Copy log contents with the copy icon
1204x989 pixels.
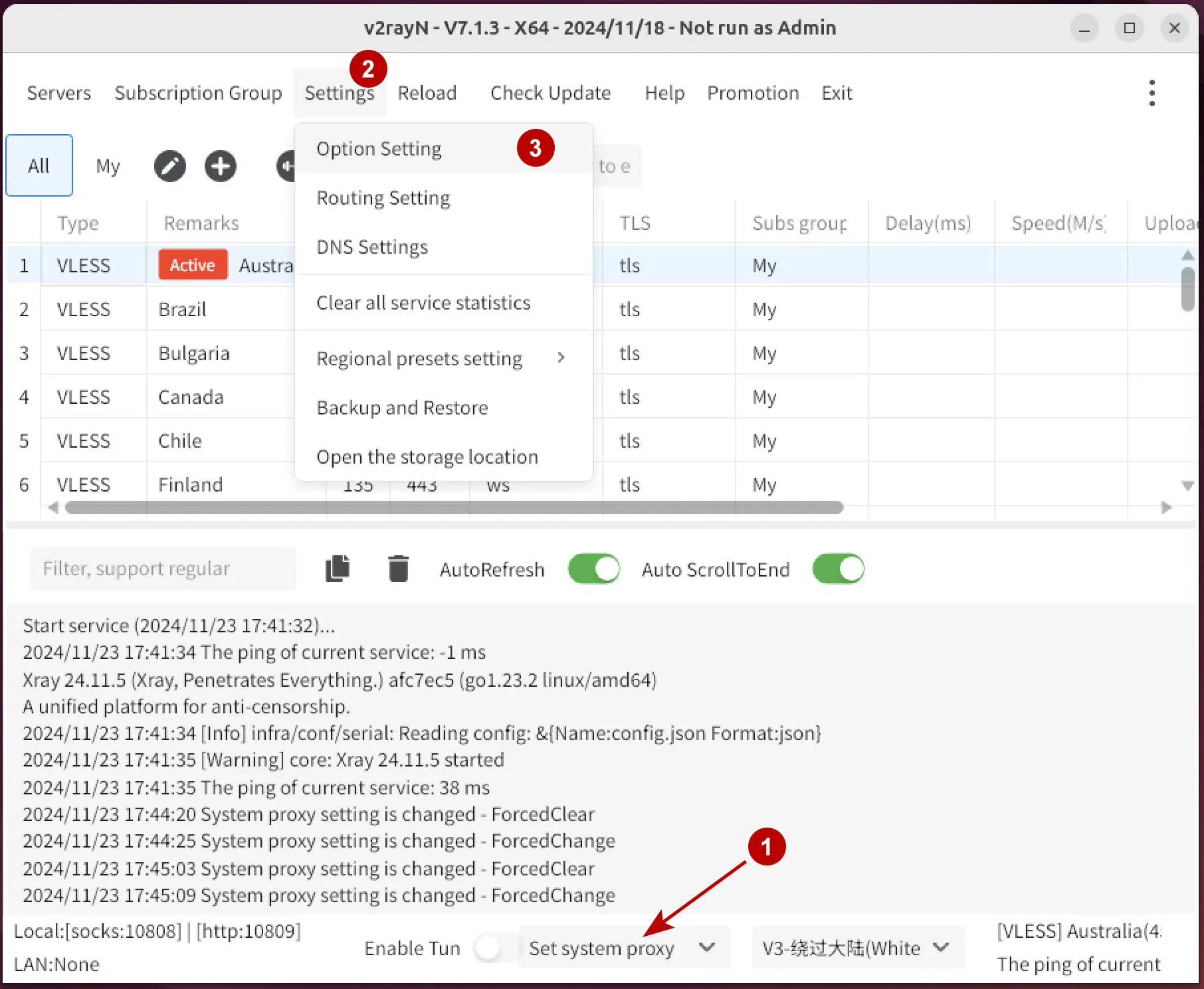(x=338, y=569)
